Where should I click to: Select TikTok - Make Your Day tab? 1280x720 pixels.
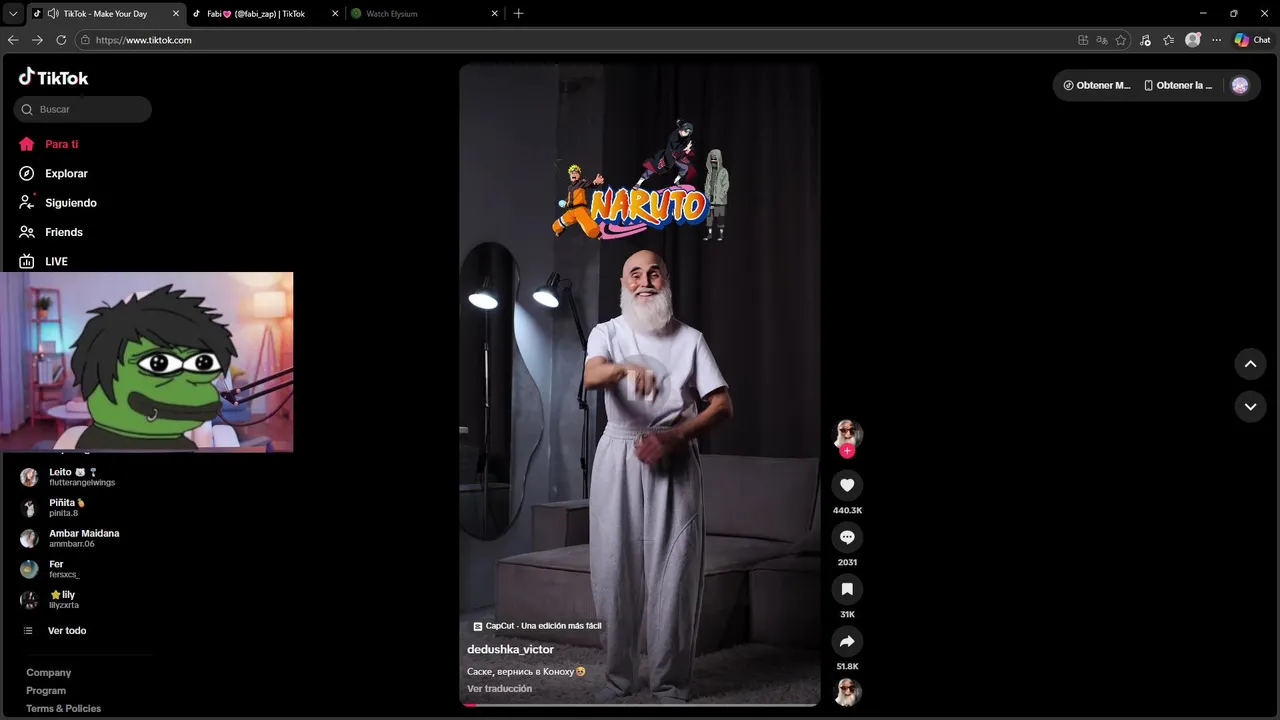[x=105, y=14]
